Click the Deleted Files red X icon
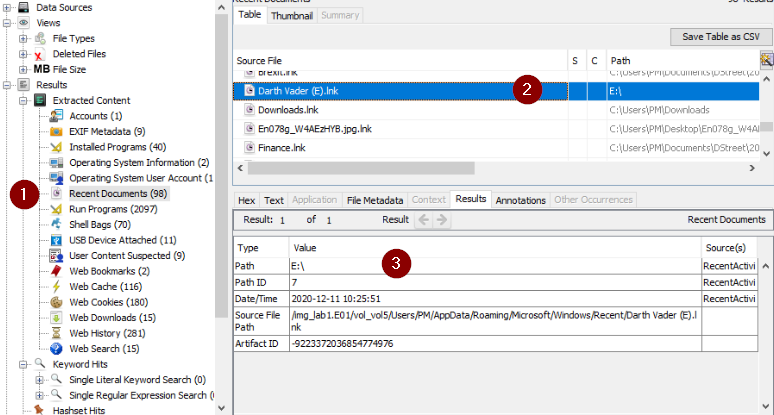 (40, 54)
